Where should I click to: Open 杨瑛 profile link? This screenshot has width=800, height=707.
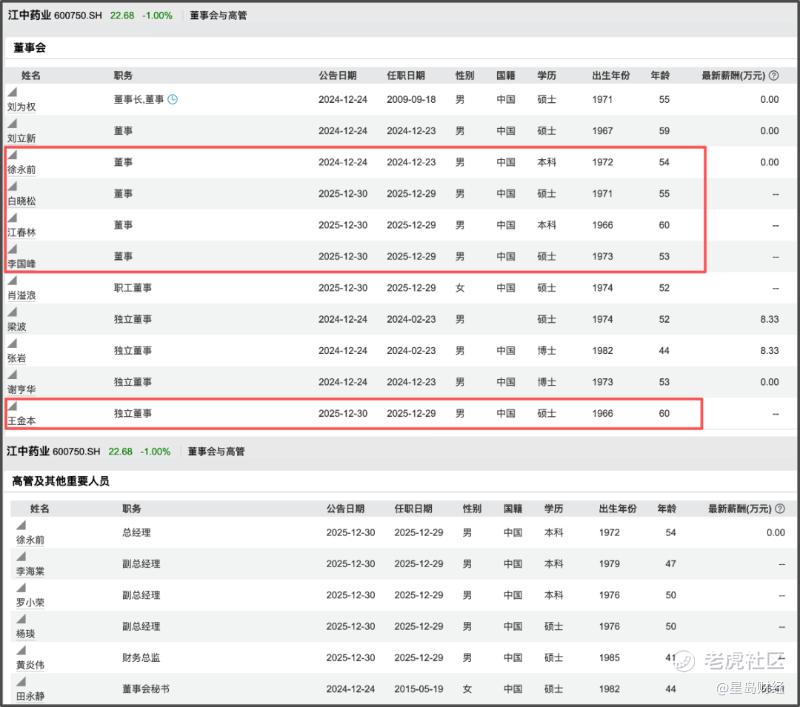coord(26,634)
